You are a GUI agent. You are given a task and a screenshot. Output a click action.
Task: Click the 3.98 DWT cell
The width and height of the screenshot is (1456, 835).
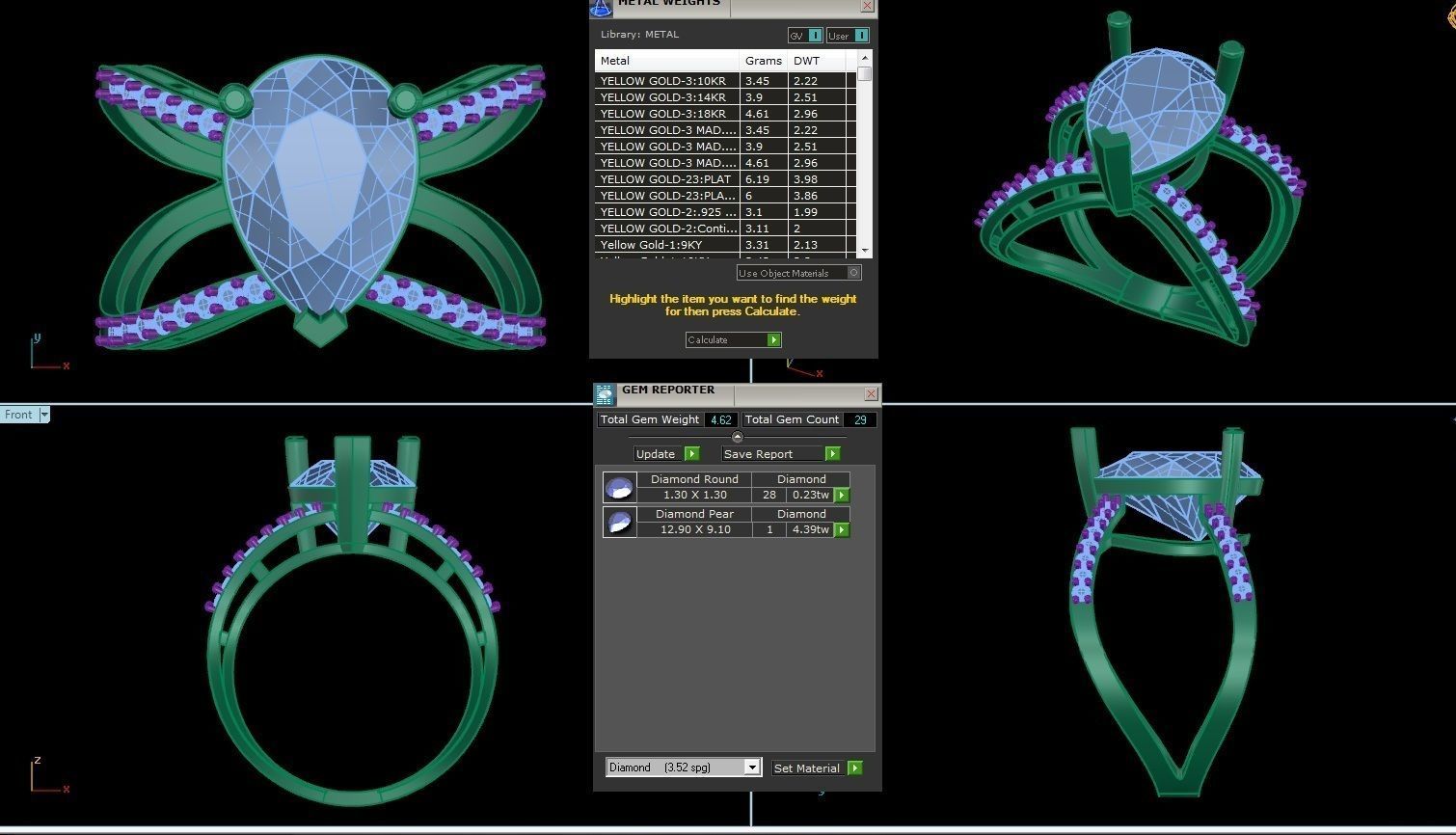818,179
